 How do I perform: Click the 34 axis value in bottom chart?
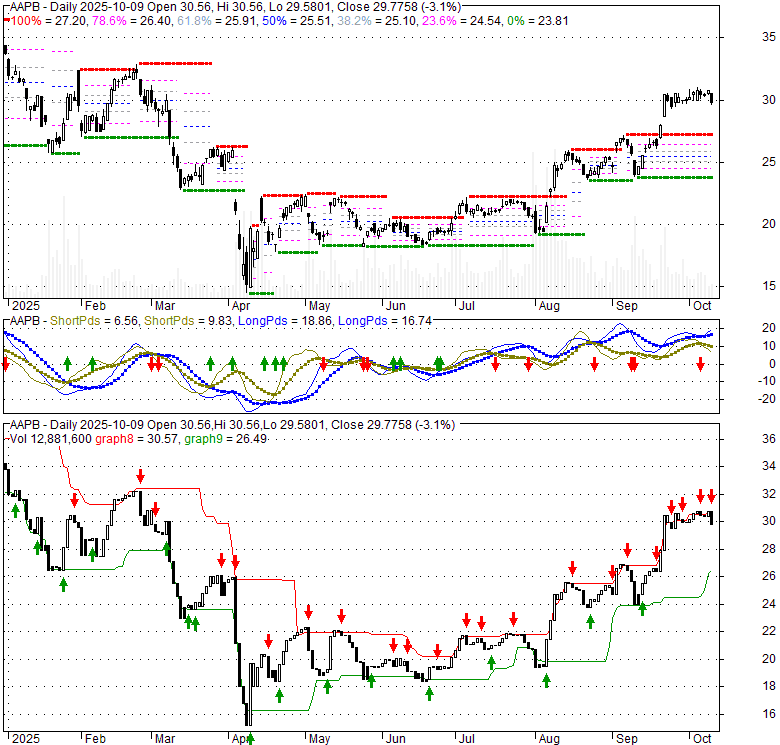click(769, 466)
